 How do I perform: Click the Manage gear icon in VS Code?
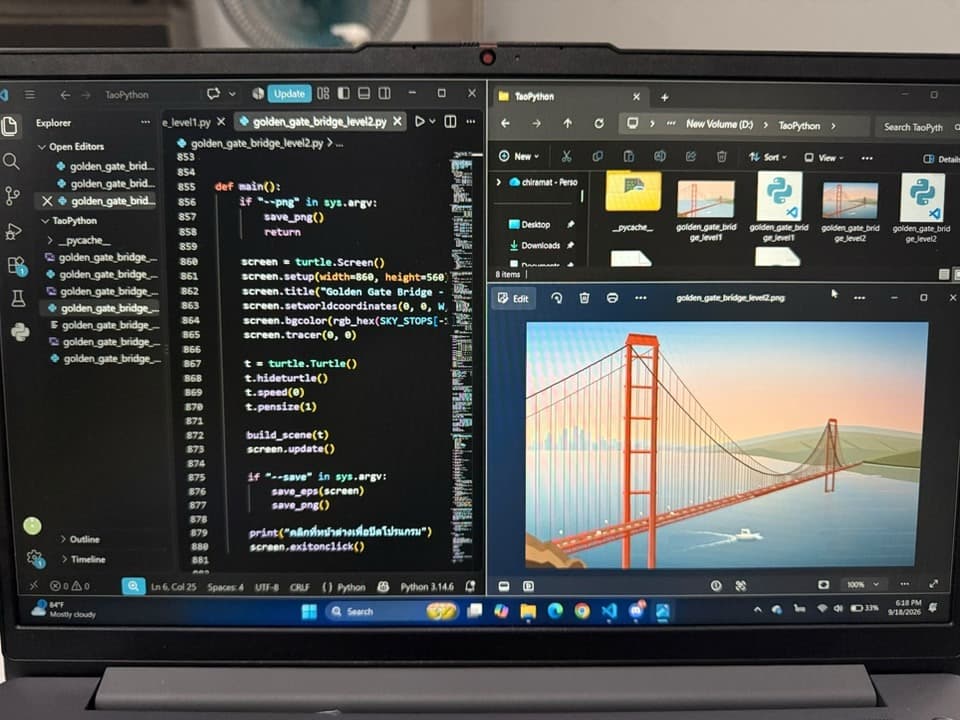click(x=35, y=558)
